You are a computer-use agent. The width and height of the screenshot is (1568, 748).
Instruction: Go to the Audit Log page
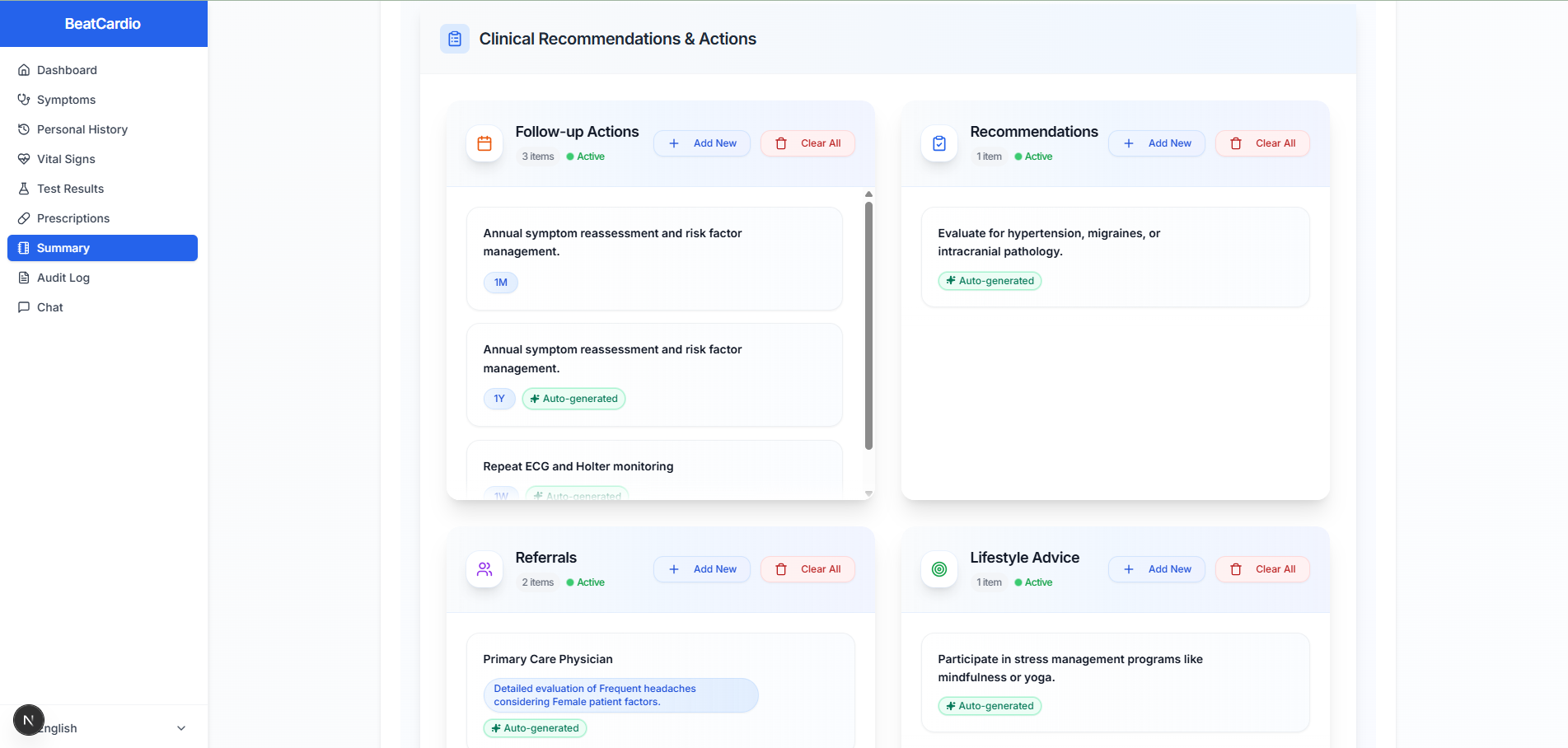[x=63, y=278]
